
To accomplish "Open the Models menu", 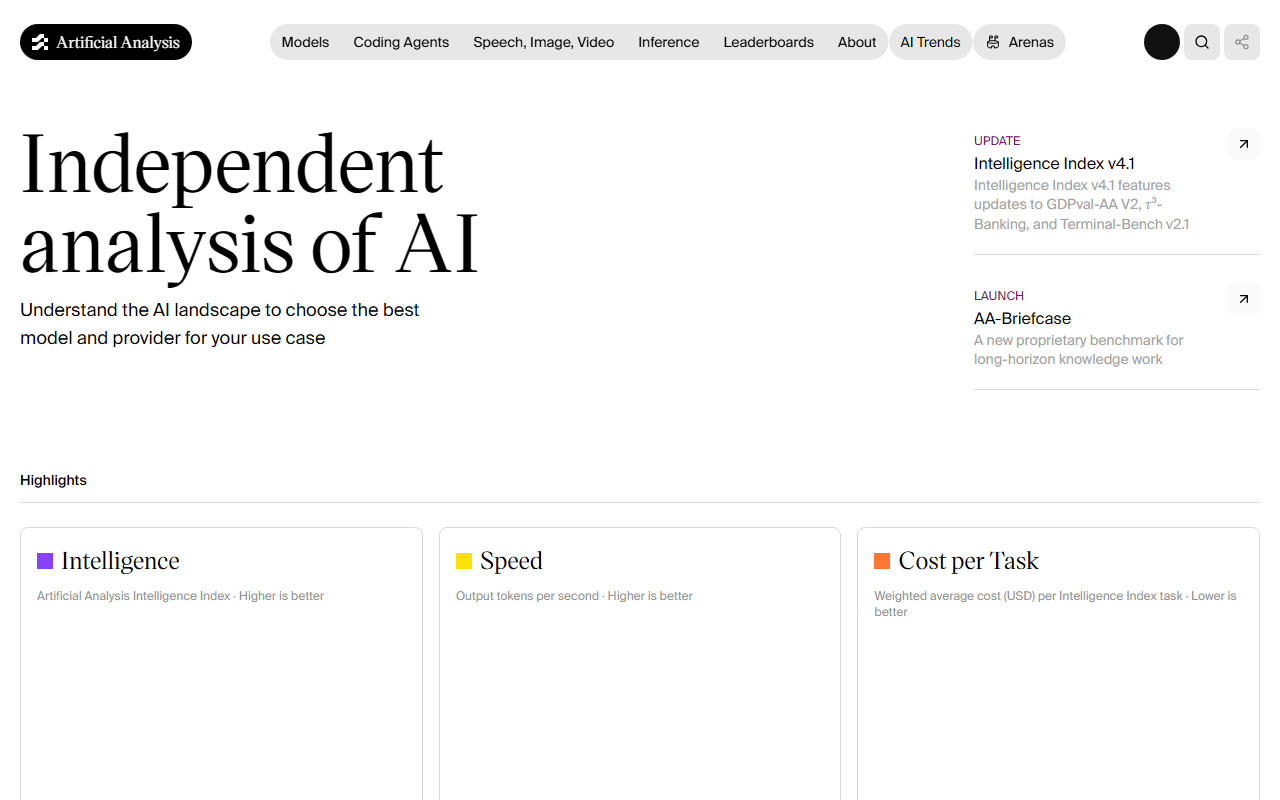I will [x=305, y=42].
